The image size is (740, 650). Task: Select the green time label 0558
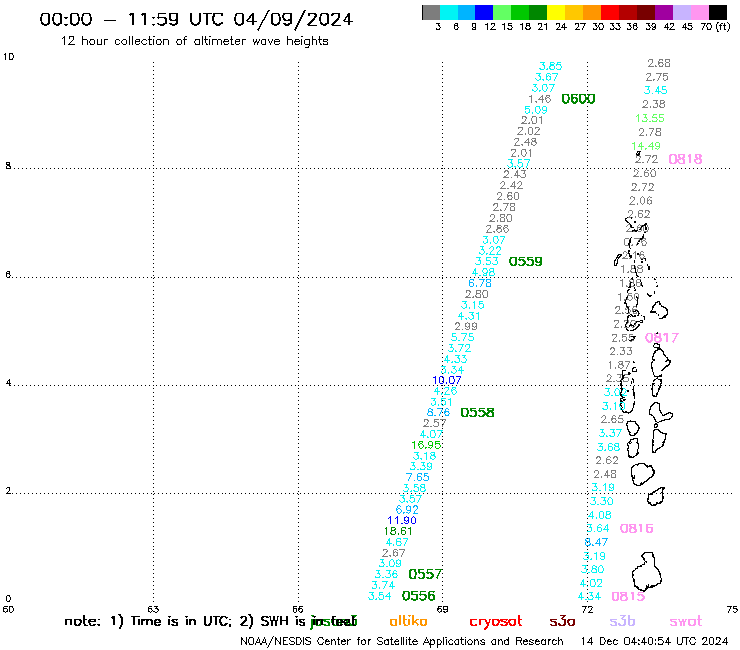coord(477,413)
